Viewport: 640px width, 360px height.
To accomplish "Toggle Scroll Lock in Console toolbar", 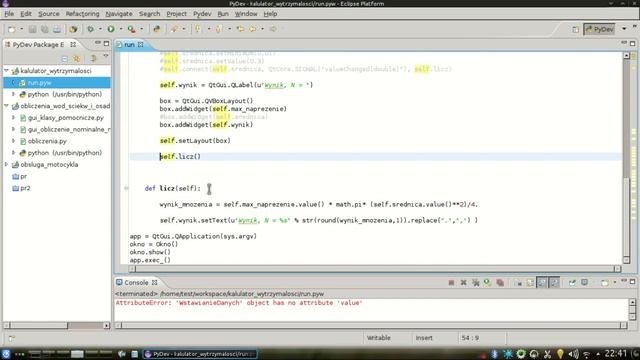I will tap(530, 282).
